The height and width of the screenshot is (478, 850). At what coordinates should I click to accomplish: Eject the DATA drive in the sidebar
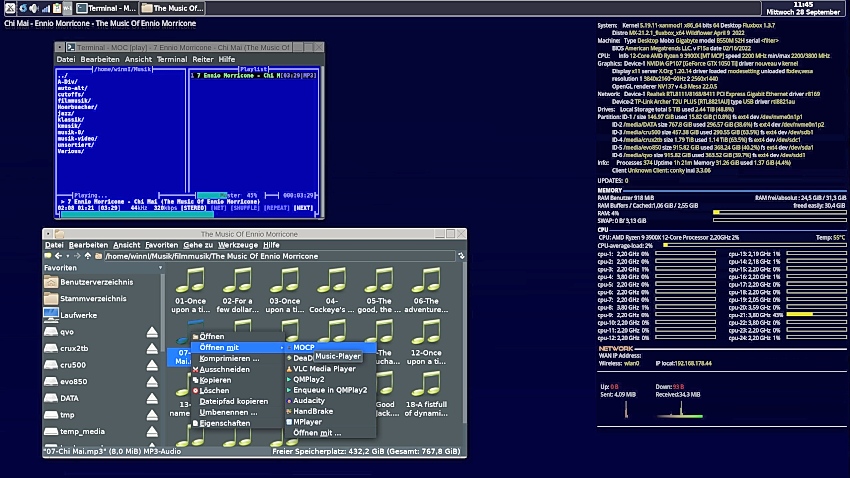coord(153,397)
